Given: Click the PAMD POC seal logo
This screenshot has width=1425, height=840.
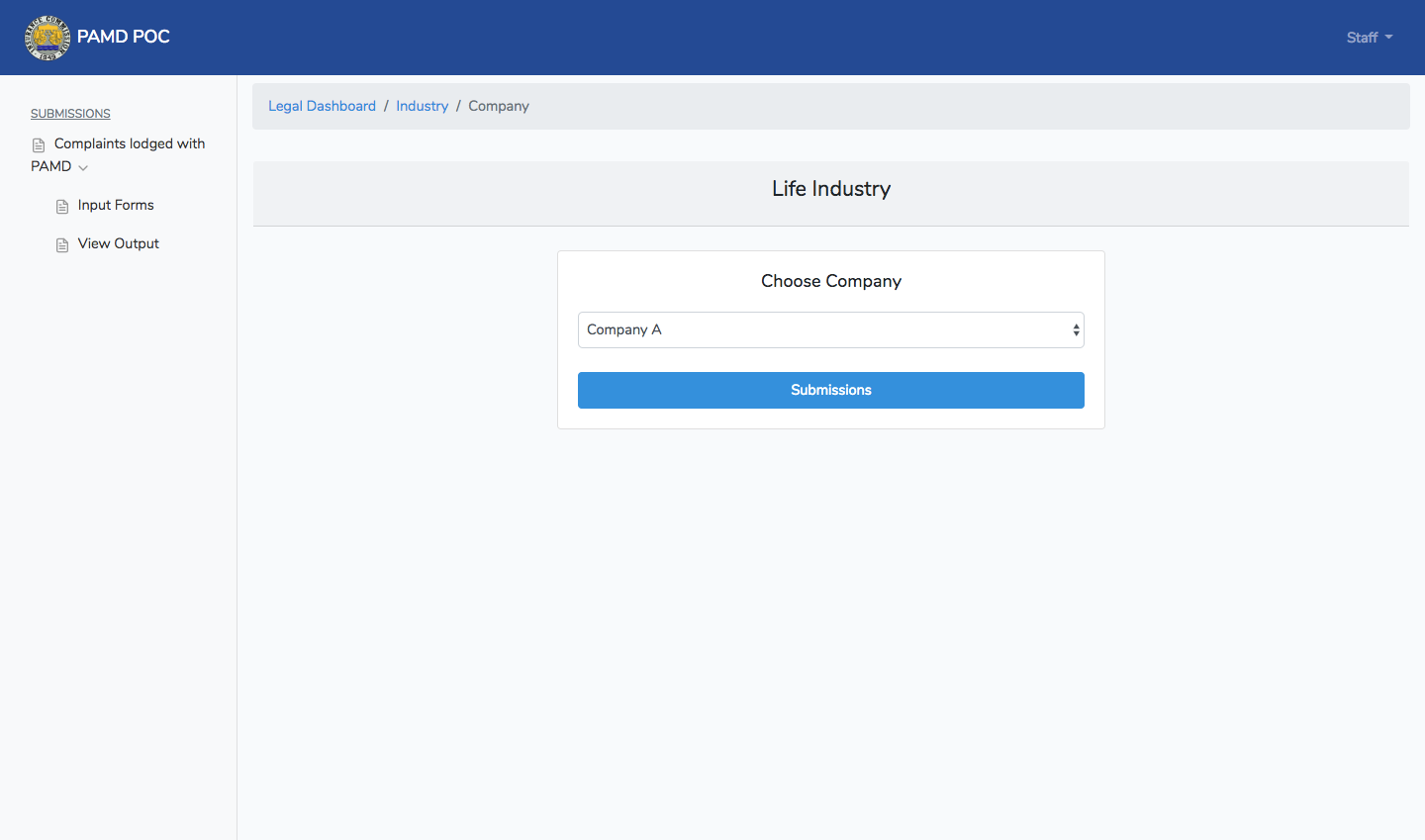Looking at the screenshot, I should point(47,38).
